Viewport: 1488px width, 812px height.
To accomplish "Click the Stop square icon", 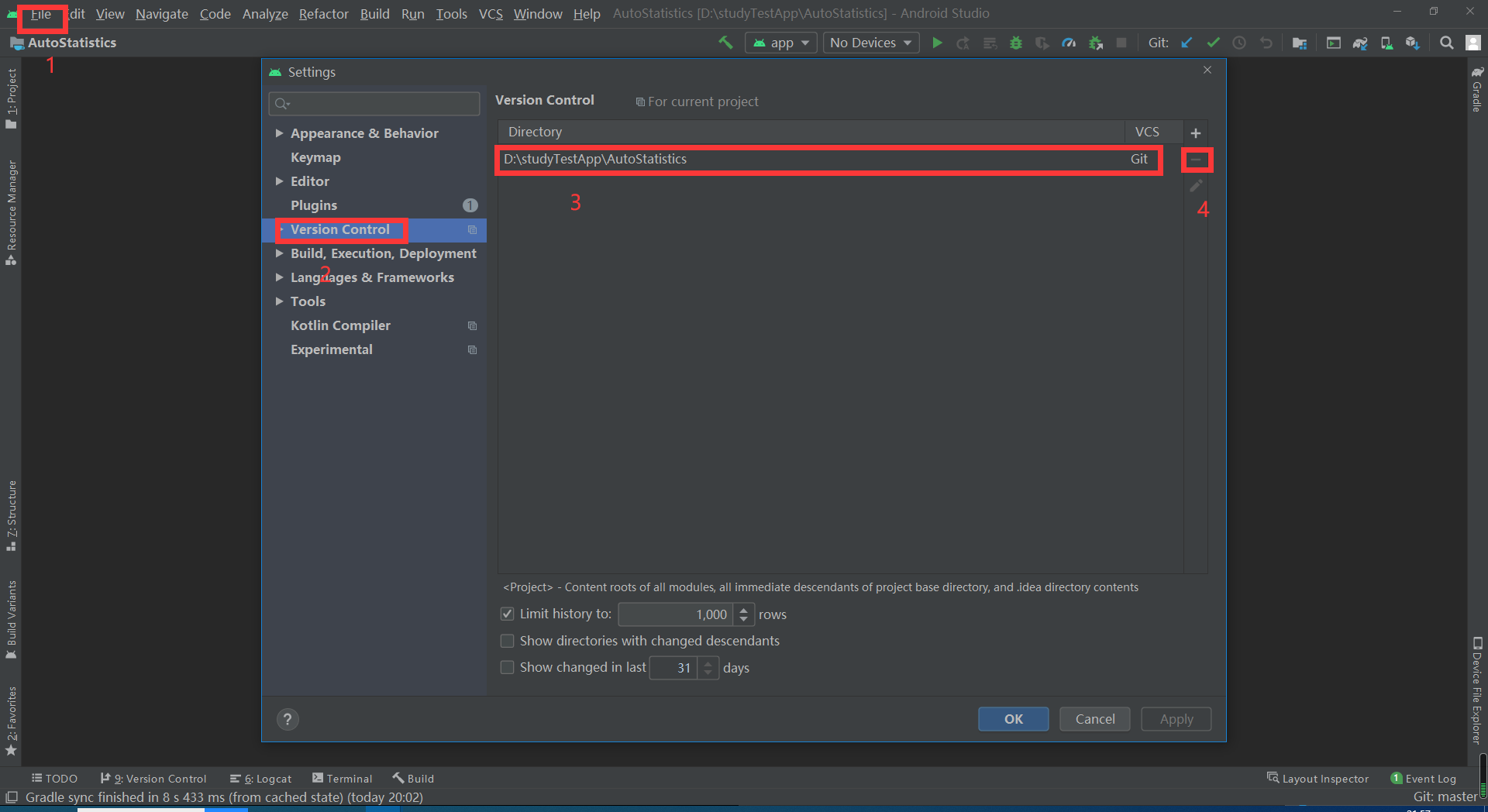I will coord(1121,43).
